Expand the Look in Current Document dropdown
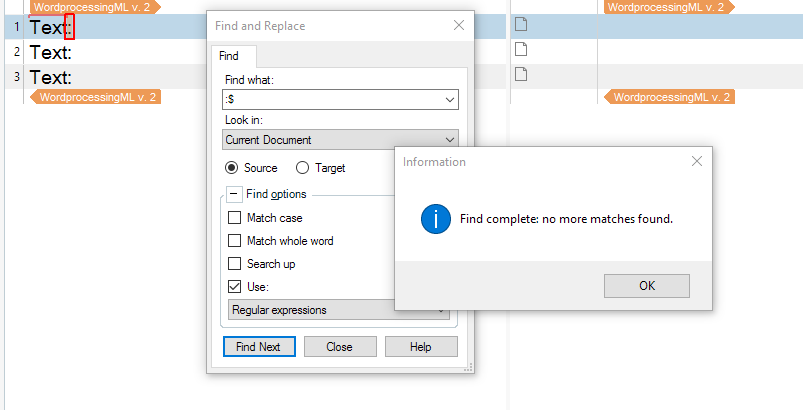 tap(449, 140)
